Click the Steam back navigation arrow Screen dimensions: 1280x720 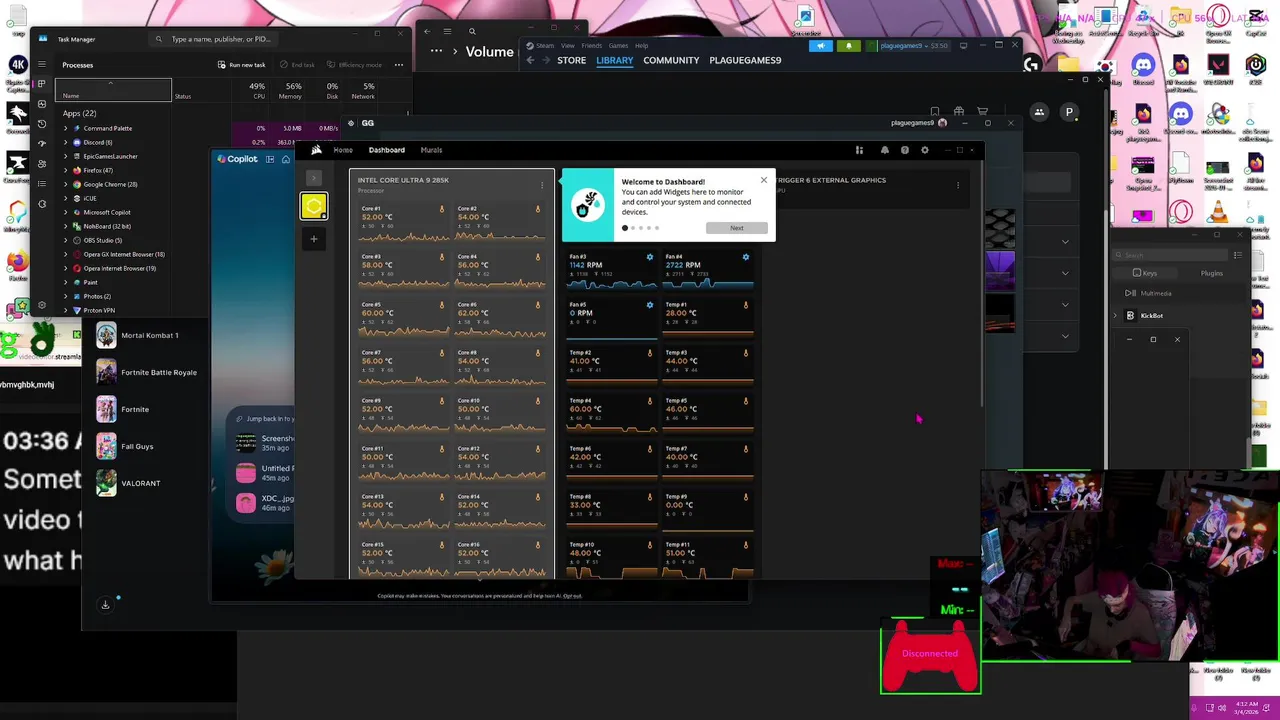530,60
